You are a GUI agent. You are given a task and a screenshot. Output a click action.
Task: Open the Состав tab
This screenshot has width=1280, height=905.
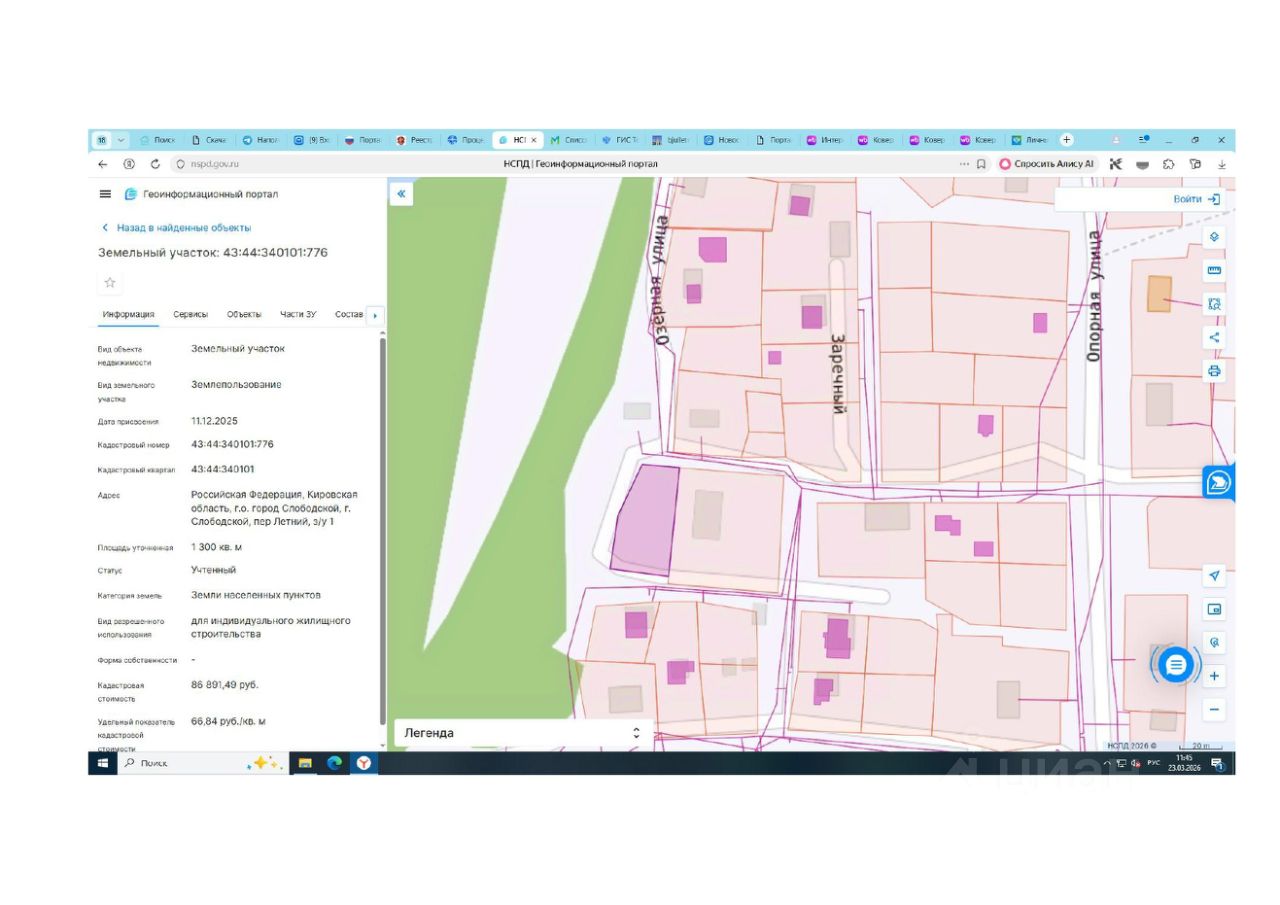(349, 314)
